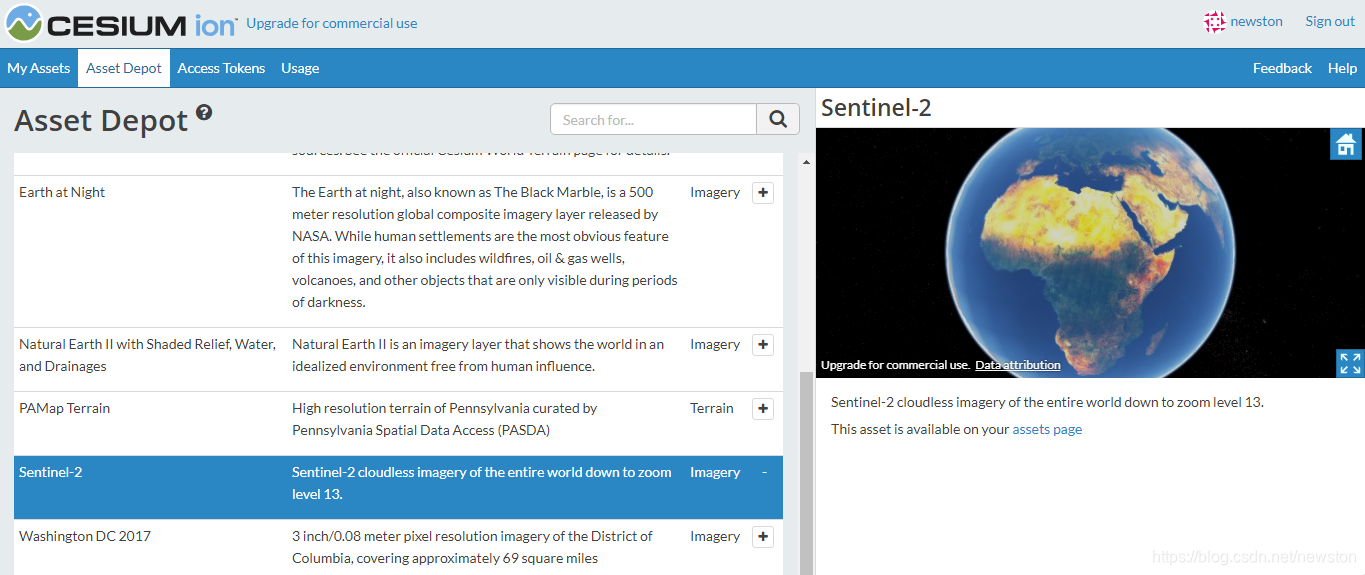
Task: Open the Asset Depot help question mark
Action: (204, 112)
